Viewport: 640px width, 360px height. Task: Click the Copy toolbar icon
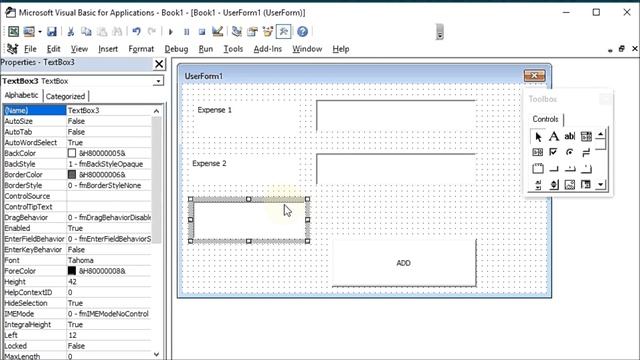coord(86,31)
